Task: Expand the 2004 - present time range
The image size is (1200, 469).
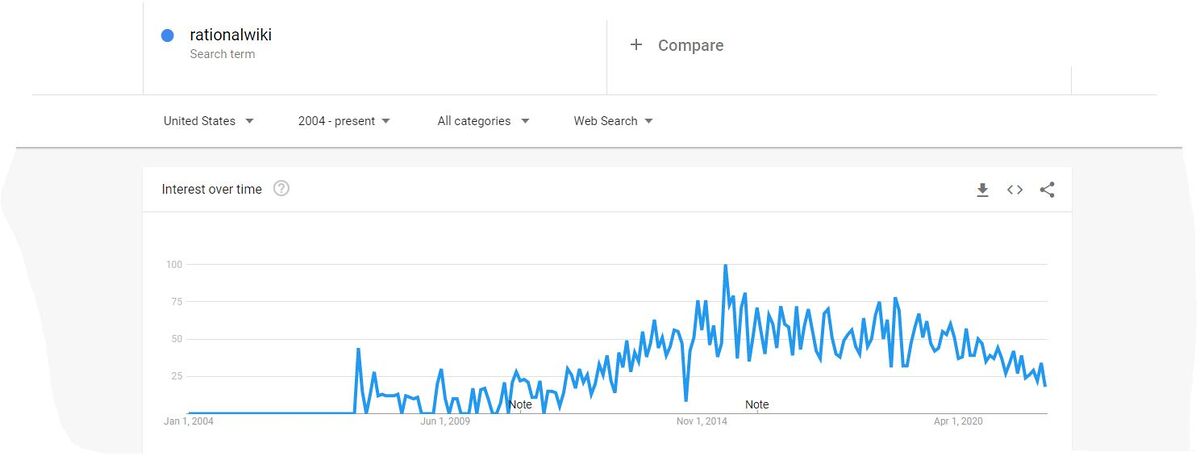Action: click(x=344, y=121)
